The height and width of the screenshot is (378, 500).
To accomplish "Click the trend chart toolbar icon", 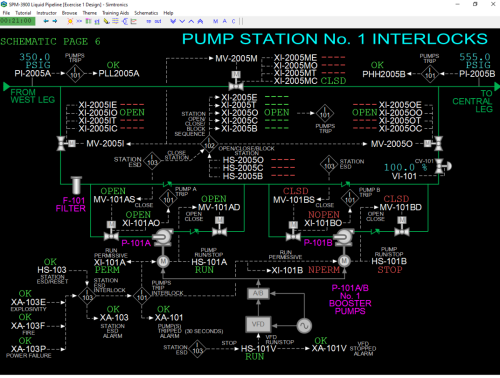I will pyautogui.click(x=134, y=21).
